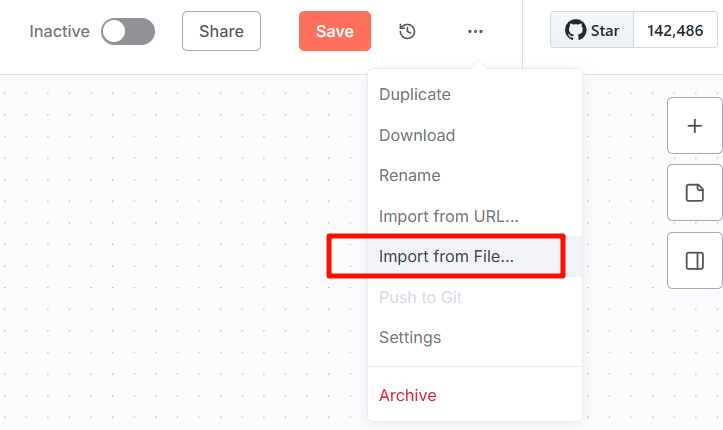Choose Duplicate from the menu
Viewport: 723px width, 430px height.
pos(475,94)
